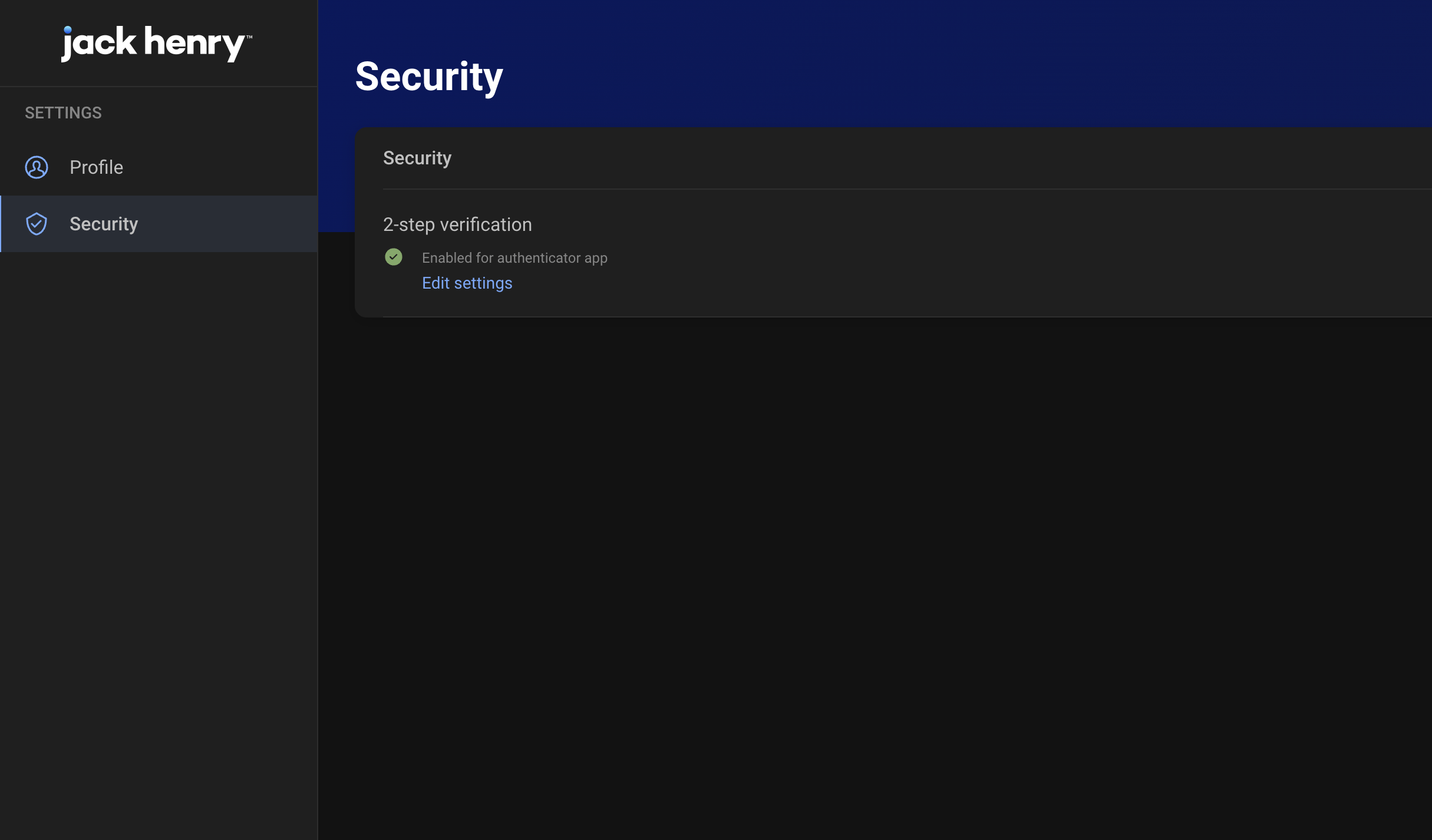This screenshot has height=840, width=1432.
Task: Click the Profile person icon in the sidebar
Action: (36, 167)
